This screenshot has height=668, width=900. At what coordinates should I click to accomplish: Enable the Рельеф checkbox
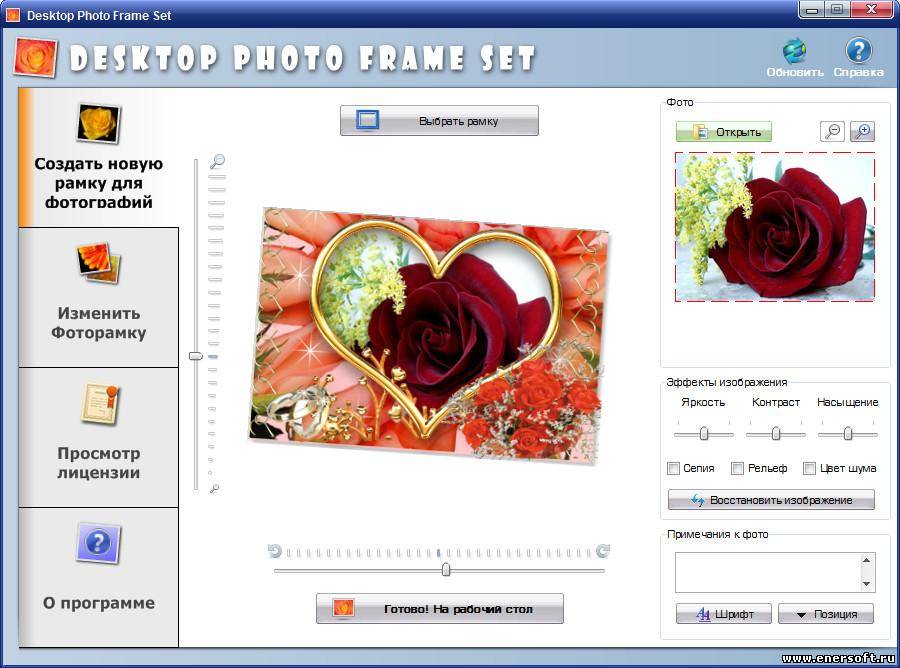pos(738,468)
